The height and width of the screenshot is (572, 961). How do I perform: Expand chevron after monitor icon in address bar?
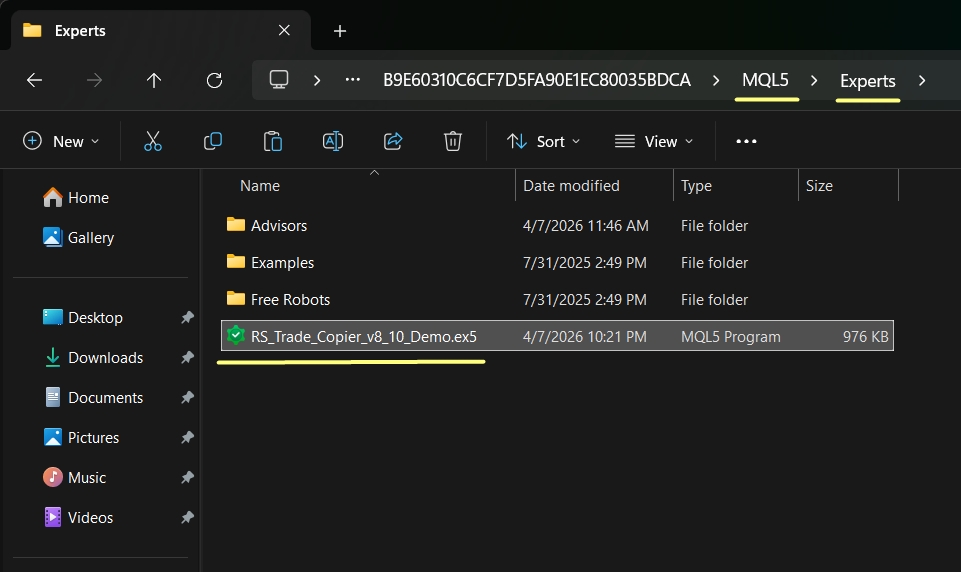tap(317, 80)
